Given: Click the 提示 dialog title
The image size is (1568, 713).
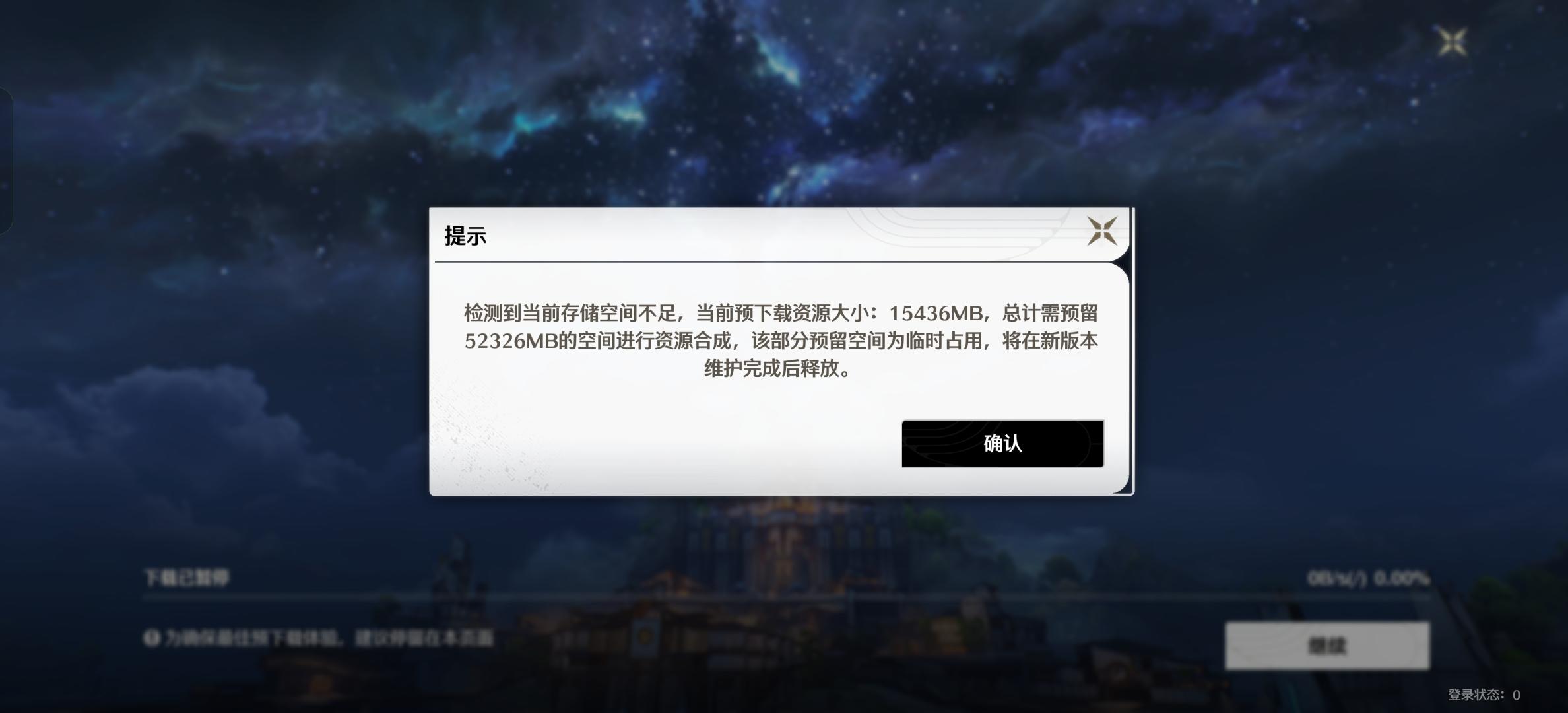Looking at the screenshot, I should pos(465,236).
